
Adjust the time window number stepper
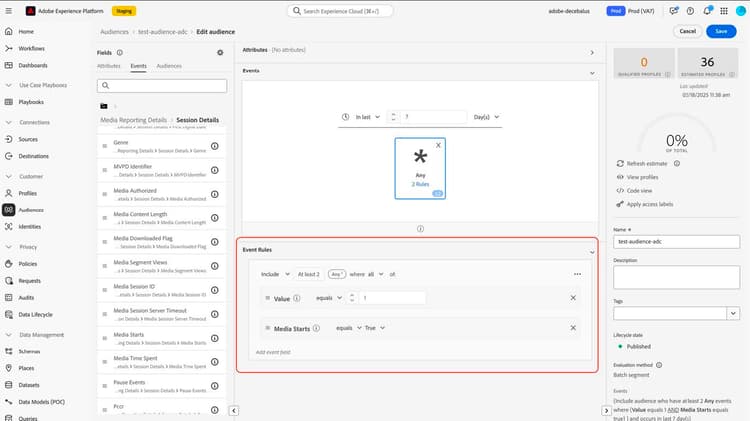tap(393, 117)
